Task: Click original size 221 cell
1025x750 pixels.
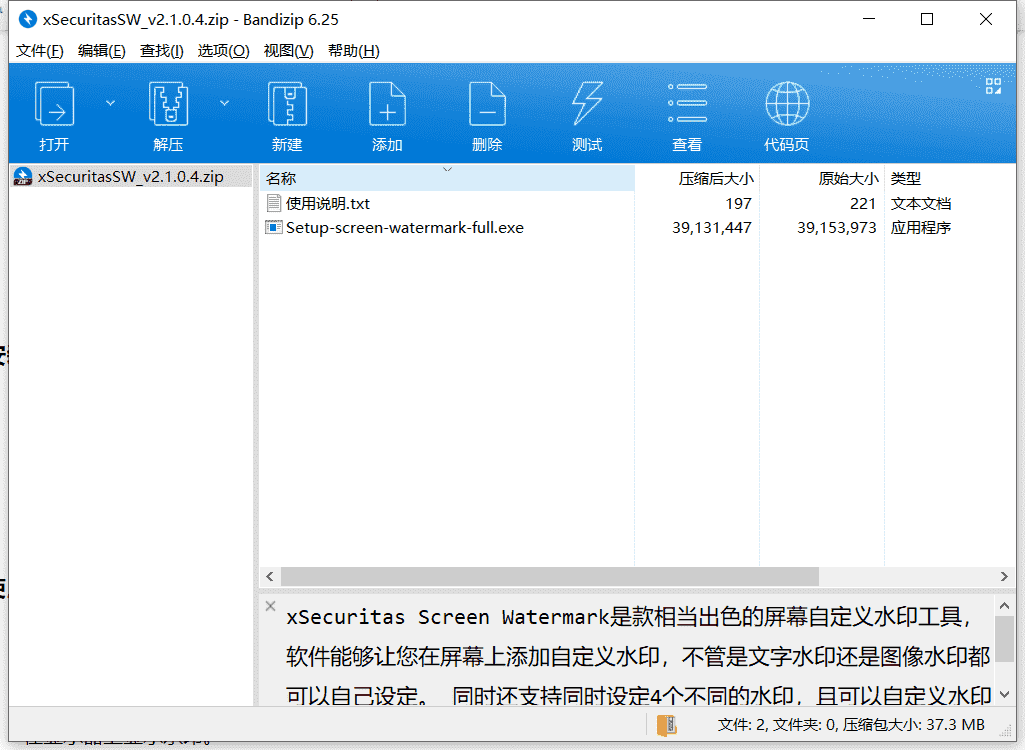Action: coord(863,203)
